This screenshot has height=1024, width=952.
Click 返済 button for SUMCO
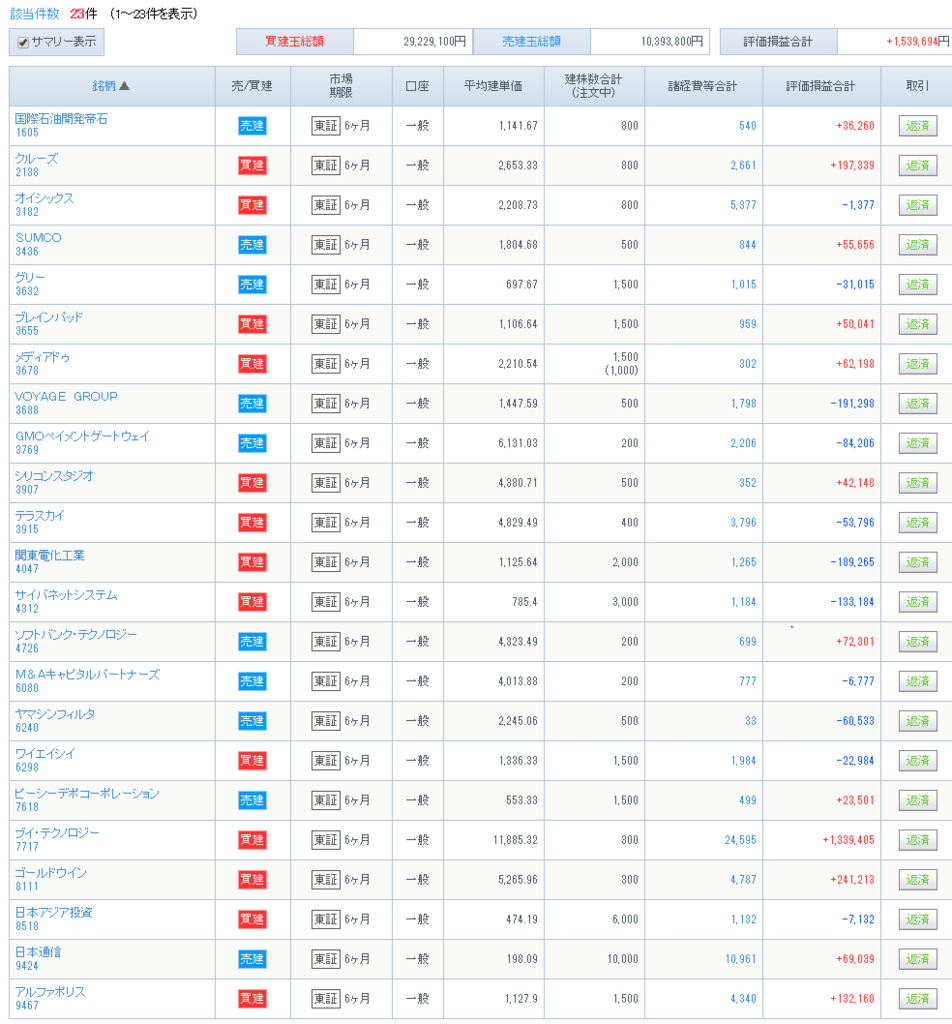(917, 245)
